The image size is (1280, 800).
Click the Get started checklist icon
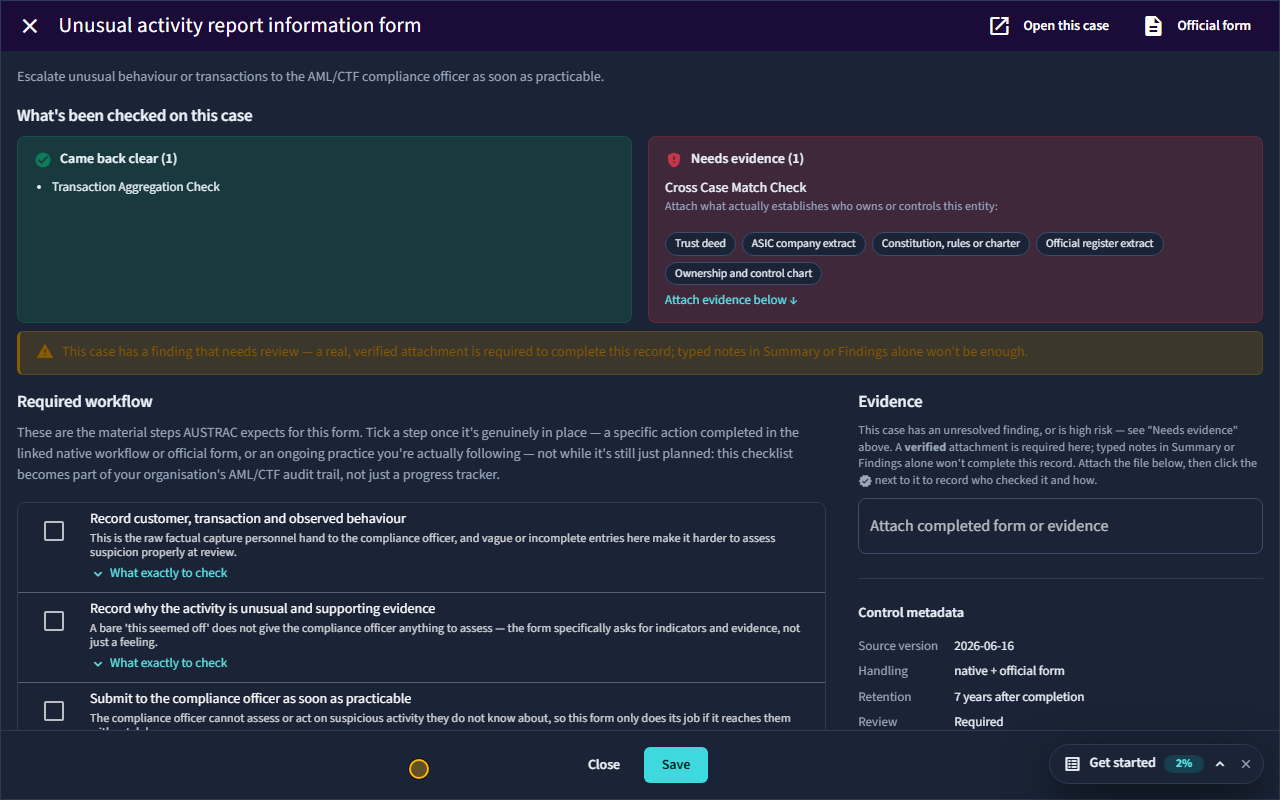1072,763
